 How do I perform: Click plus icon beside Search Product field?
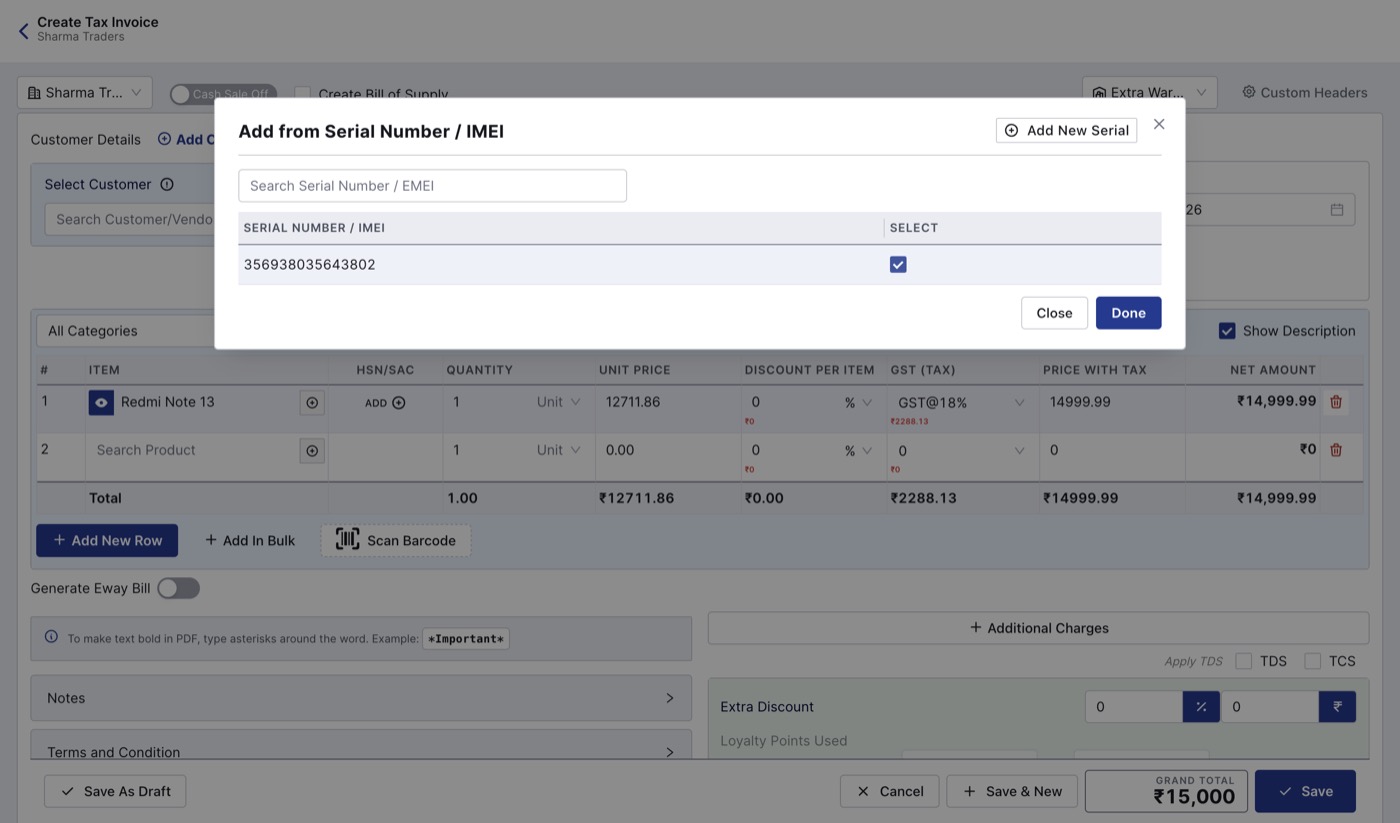(312, 451)
